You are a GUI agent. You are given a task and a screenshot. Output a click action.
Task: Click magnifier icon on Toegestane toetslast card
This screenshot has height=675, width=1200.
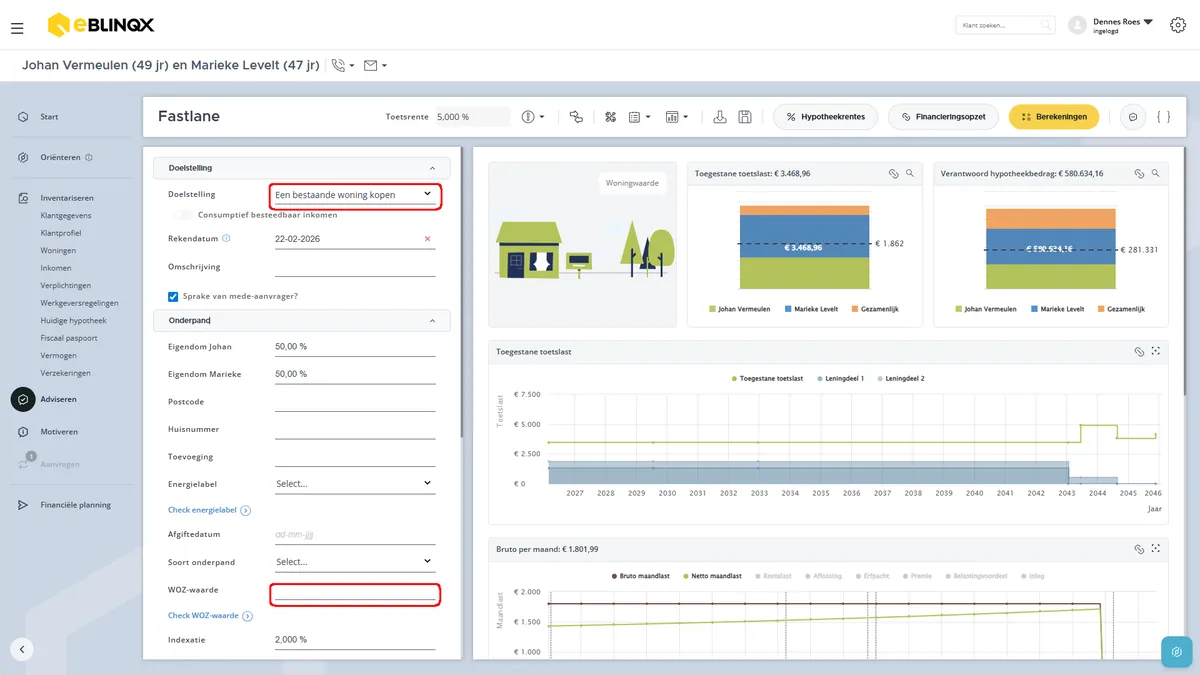coord(910,173)
